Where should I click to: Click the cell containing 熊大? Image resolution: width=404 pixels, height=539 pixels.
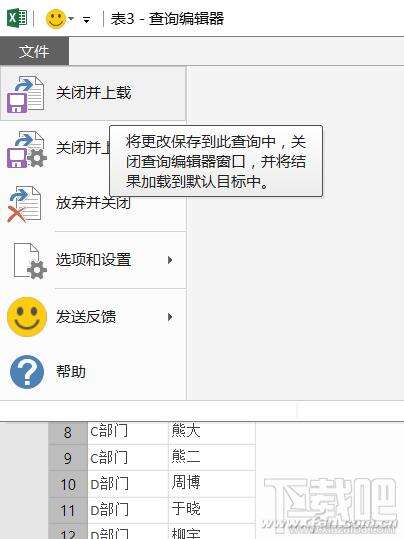coord(212,432)
